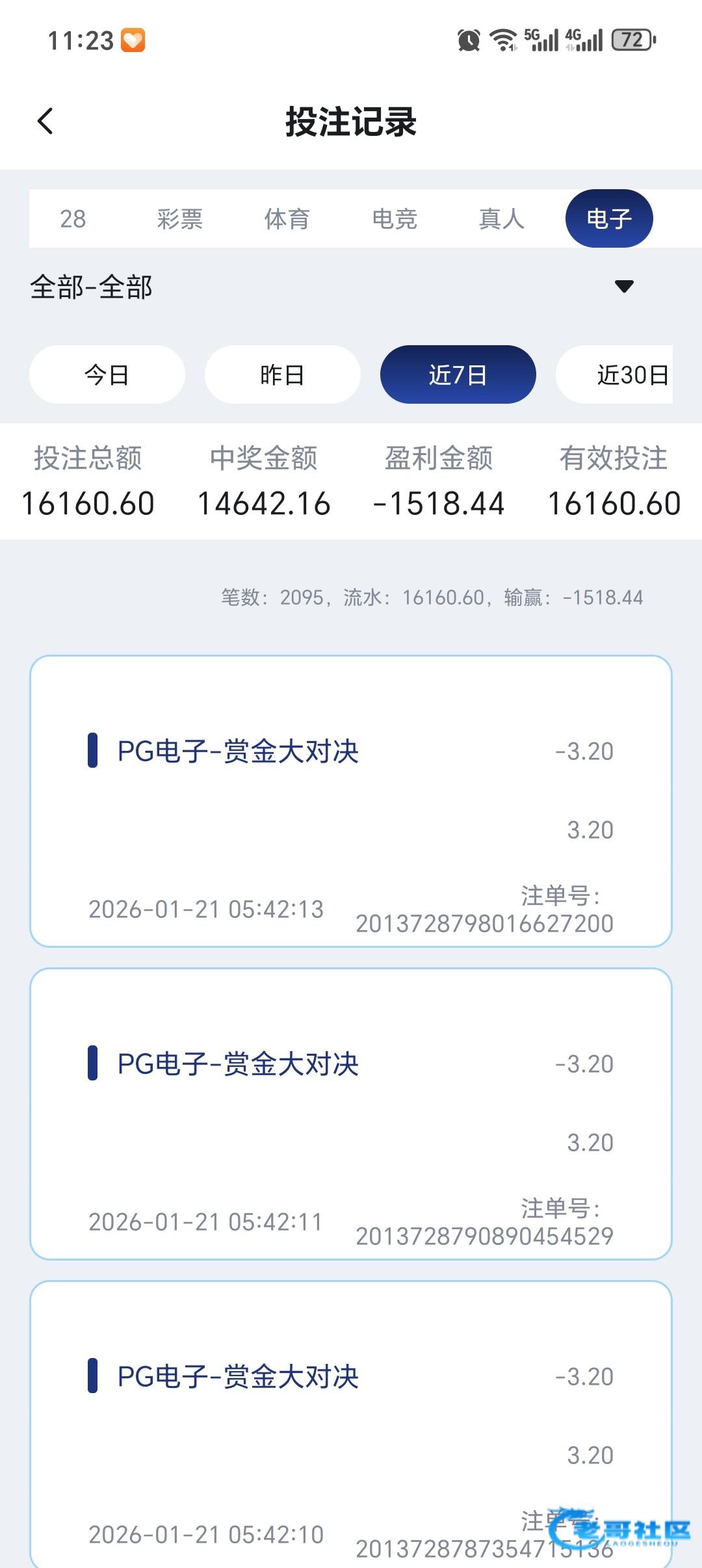The height and width of the screenshot is (1568, 702).
Task: Switch to the 体育 tab
Action: pyautogui.click(x=287, y=219)
